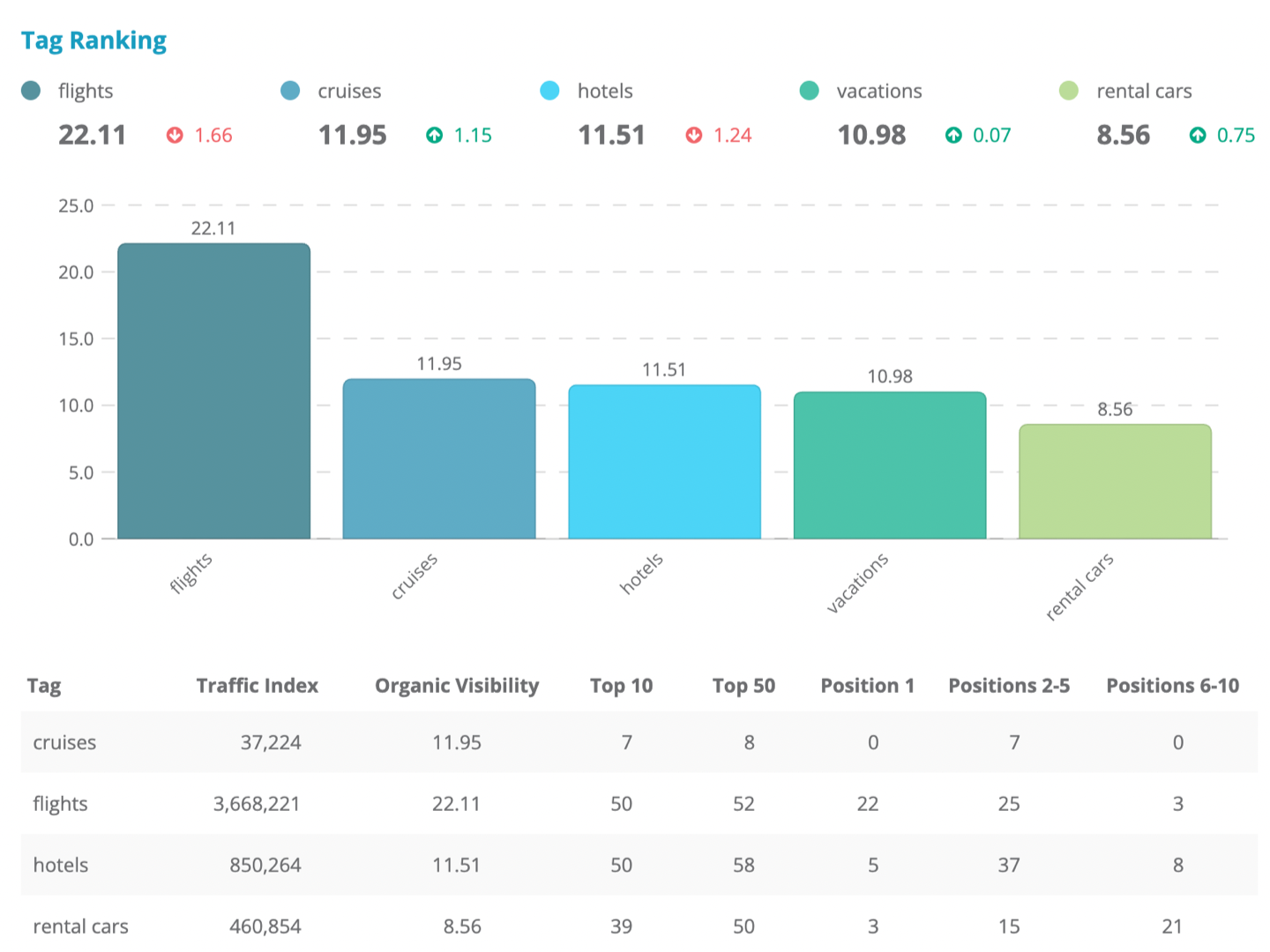Click the red down arrow beside 1.24
1270x952 pixels.
click(x=694, y=135)
